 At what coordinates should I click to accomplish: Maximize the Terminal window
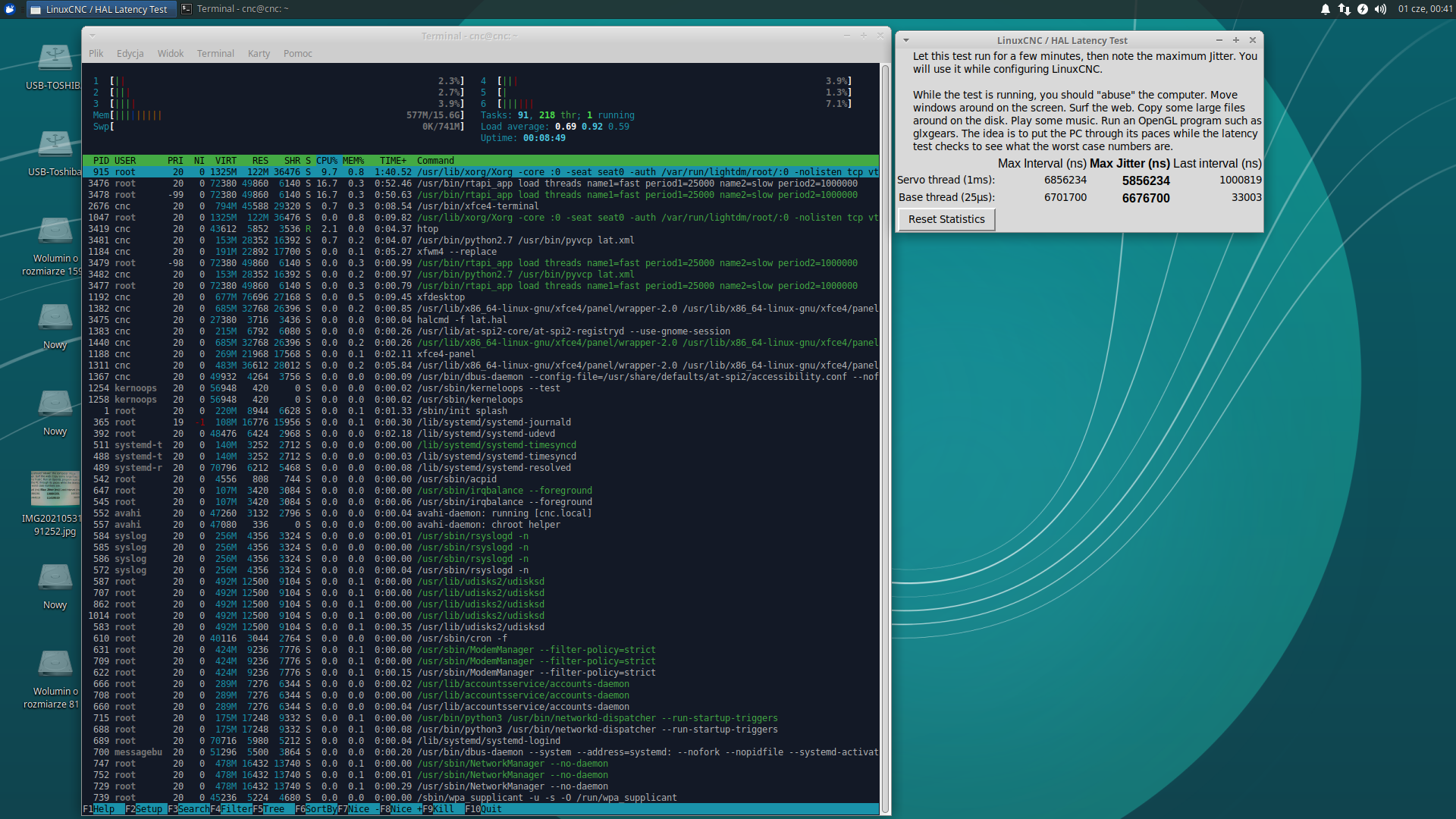coord(864,36)
